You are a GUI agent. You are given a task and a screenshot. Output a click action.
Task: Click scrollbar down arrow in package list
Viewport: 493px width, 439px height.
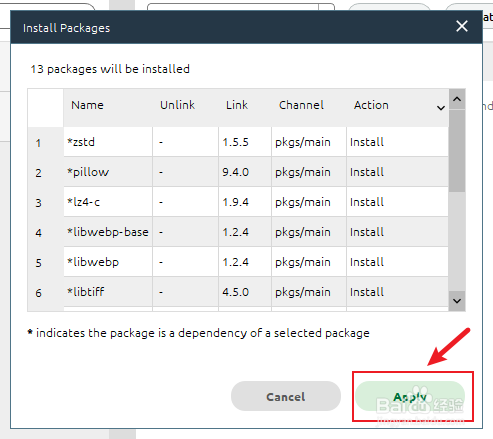click(x=457, y=301)
